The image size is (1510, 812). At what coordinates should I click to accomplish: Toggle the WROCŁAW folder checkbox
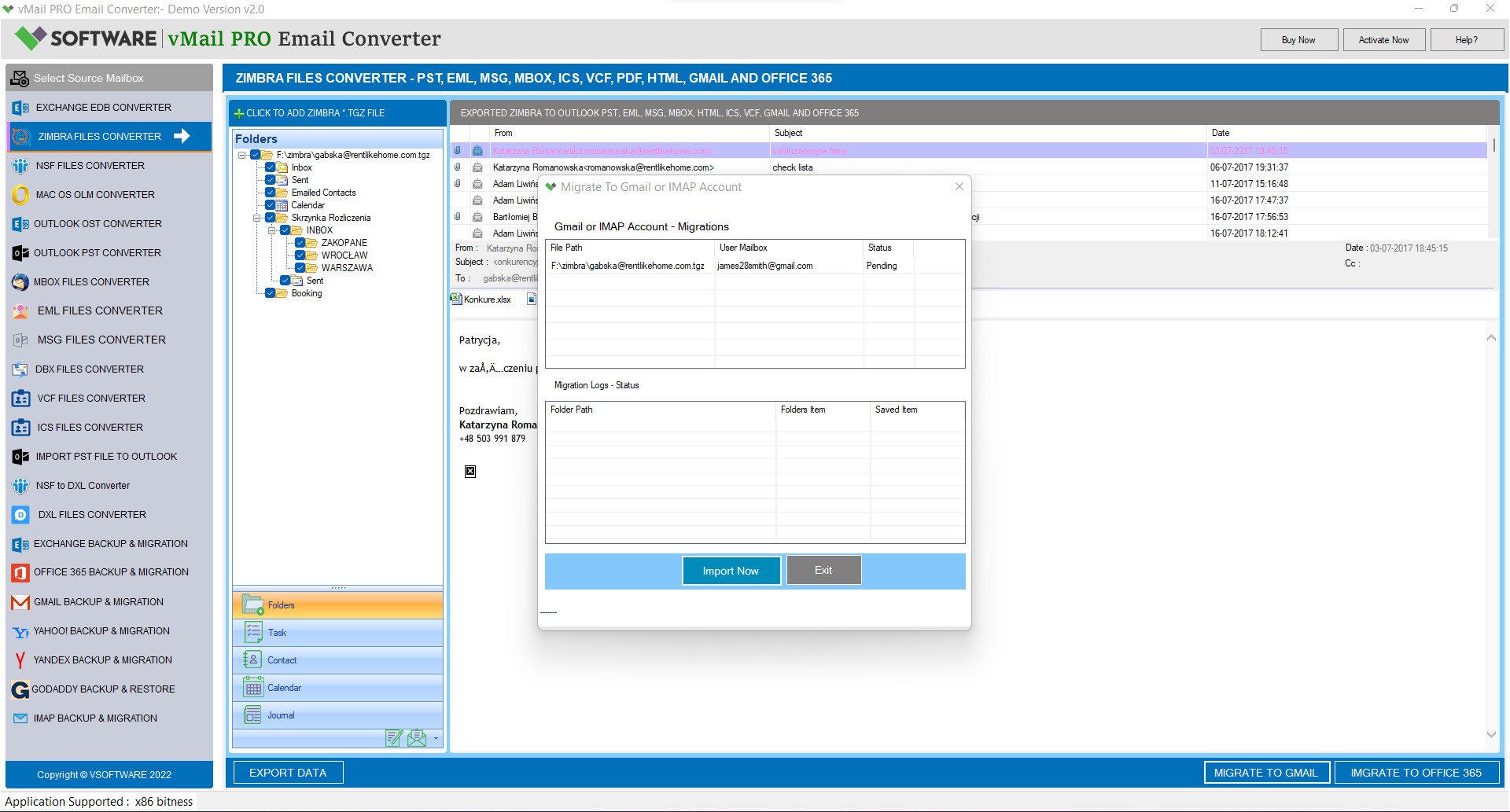coord(300,255)
